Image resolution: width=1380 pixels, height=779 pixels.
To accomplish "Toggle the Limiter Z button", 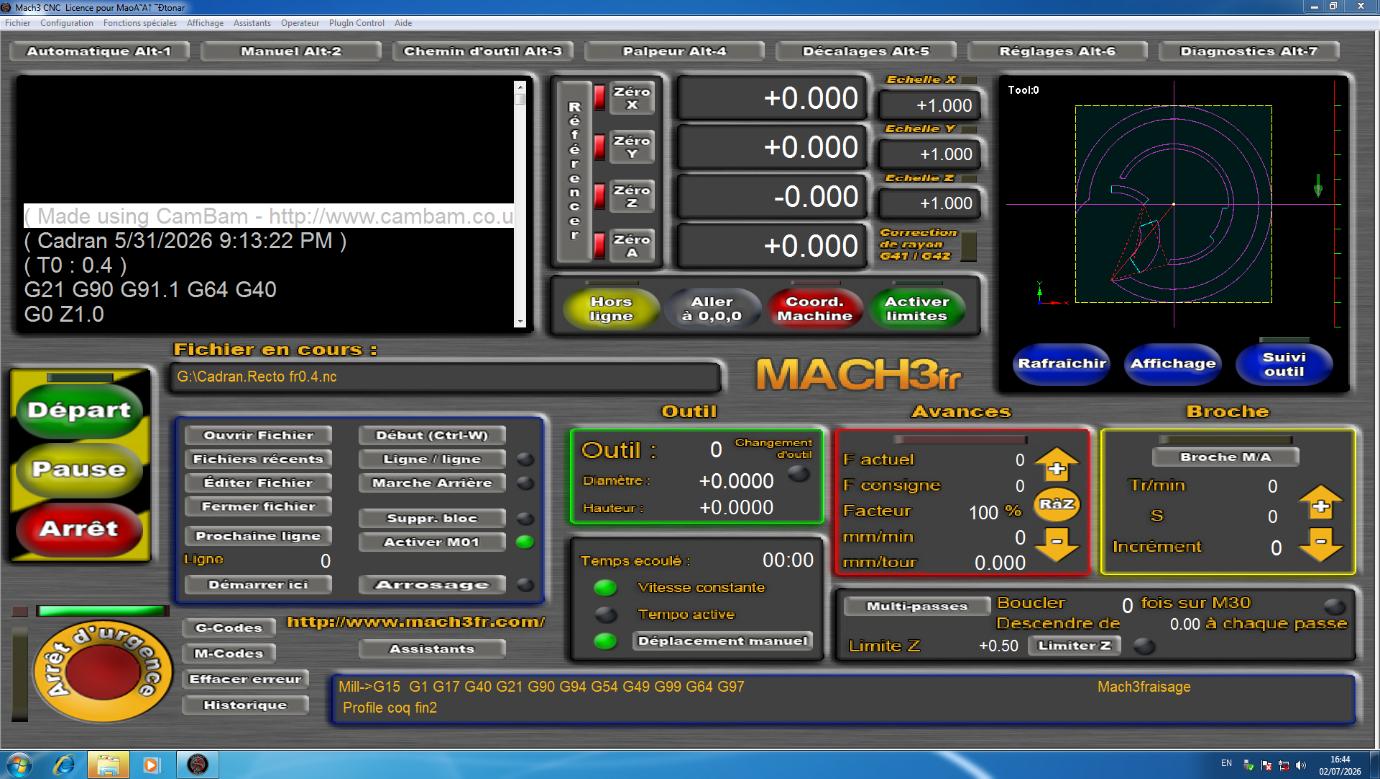I will [1075, 646].
